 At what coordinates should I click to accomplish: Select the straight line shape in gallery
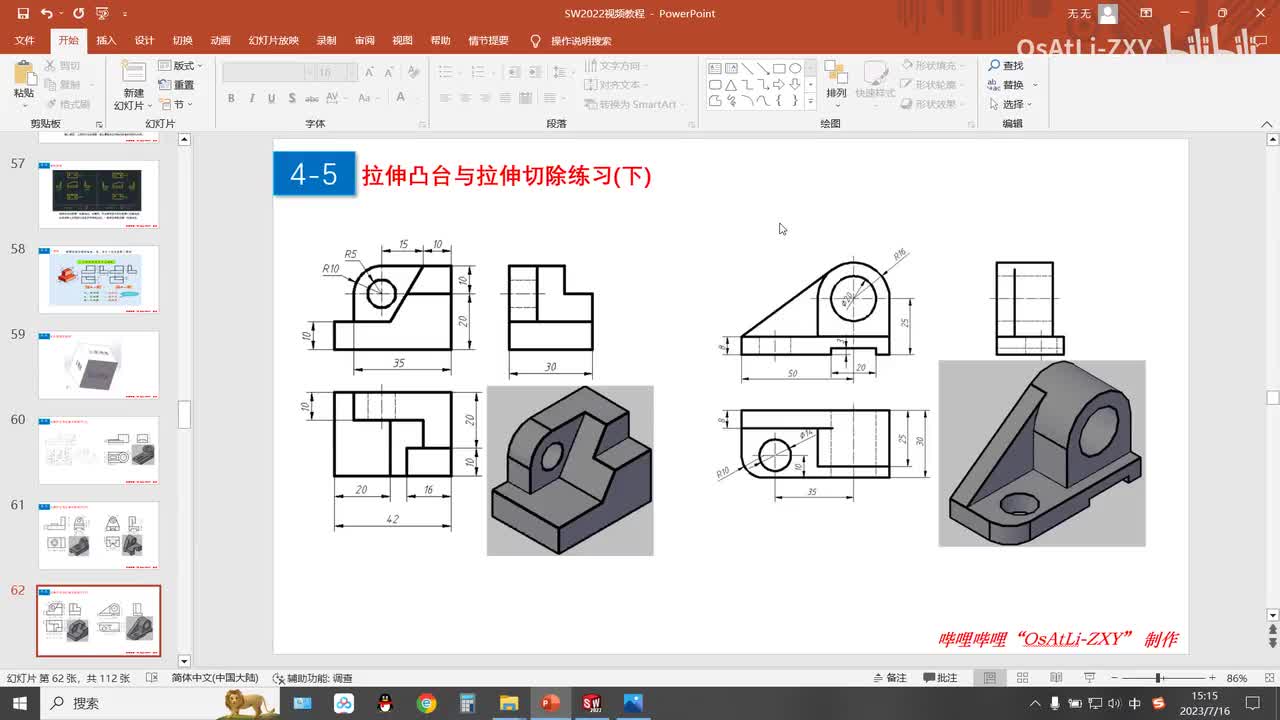click(x=747, y=68)
